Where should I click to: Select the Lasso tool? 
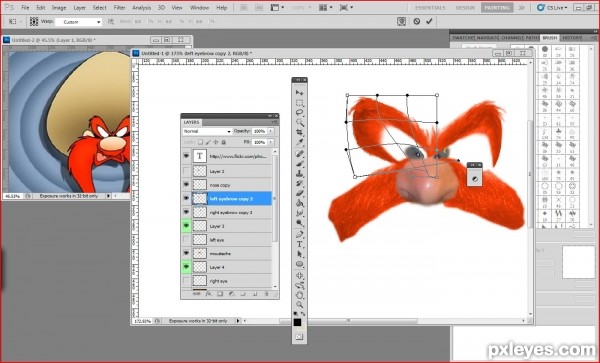(x=299, y=113)
